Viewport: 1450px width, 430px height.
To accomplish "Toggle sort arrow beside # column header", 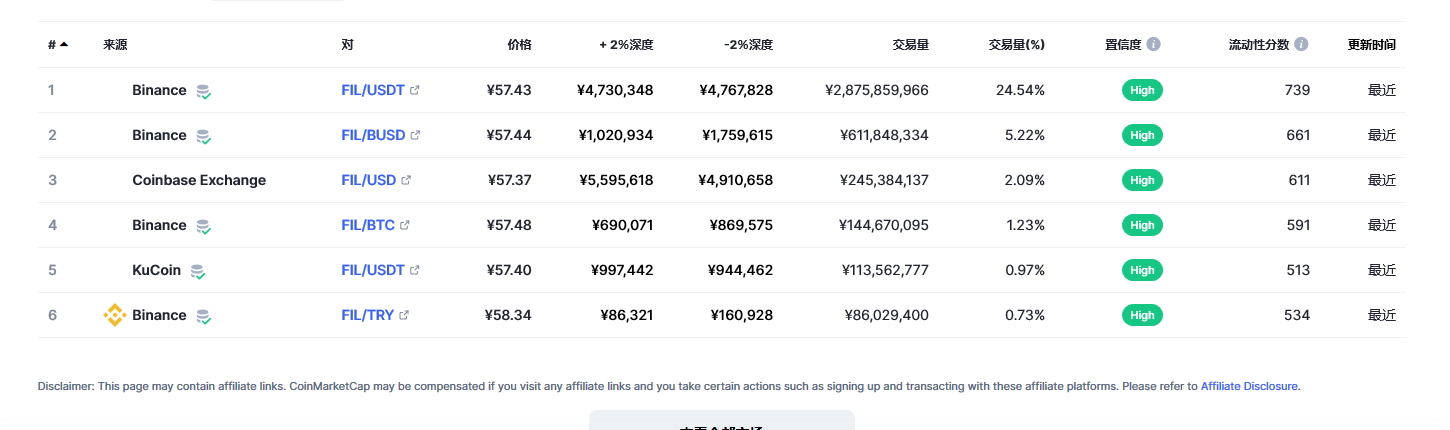I will (64, 45).
